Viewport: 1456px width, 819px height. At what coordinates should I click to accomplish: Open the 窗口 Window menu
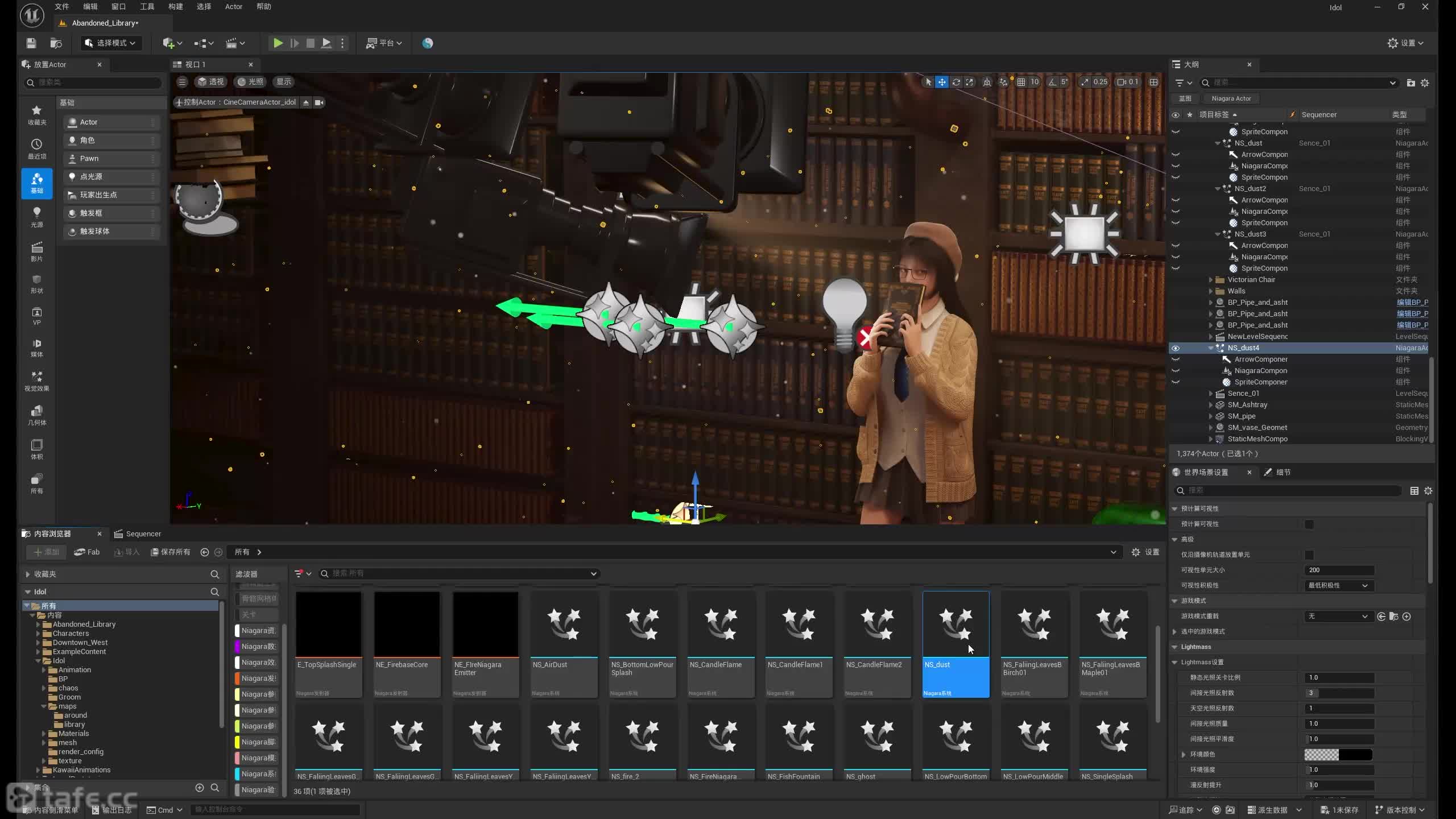[x=119, y=7]
